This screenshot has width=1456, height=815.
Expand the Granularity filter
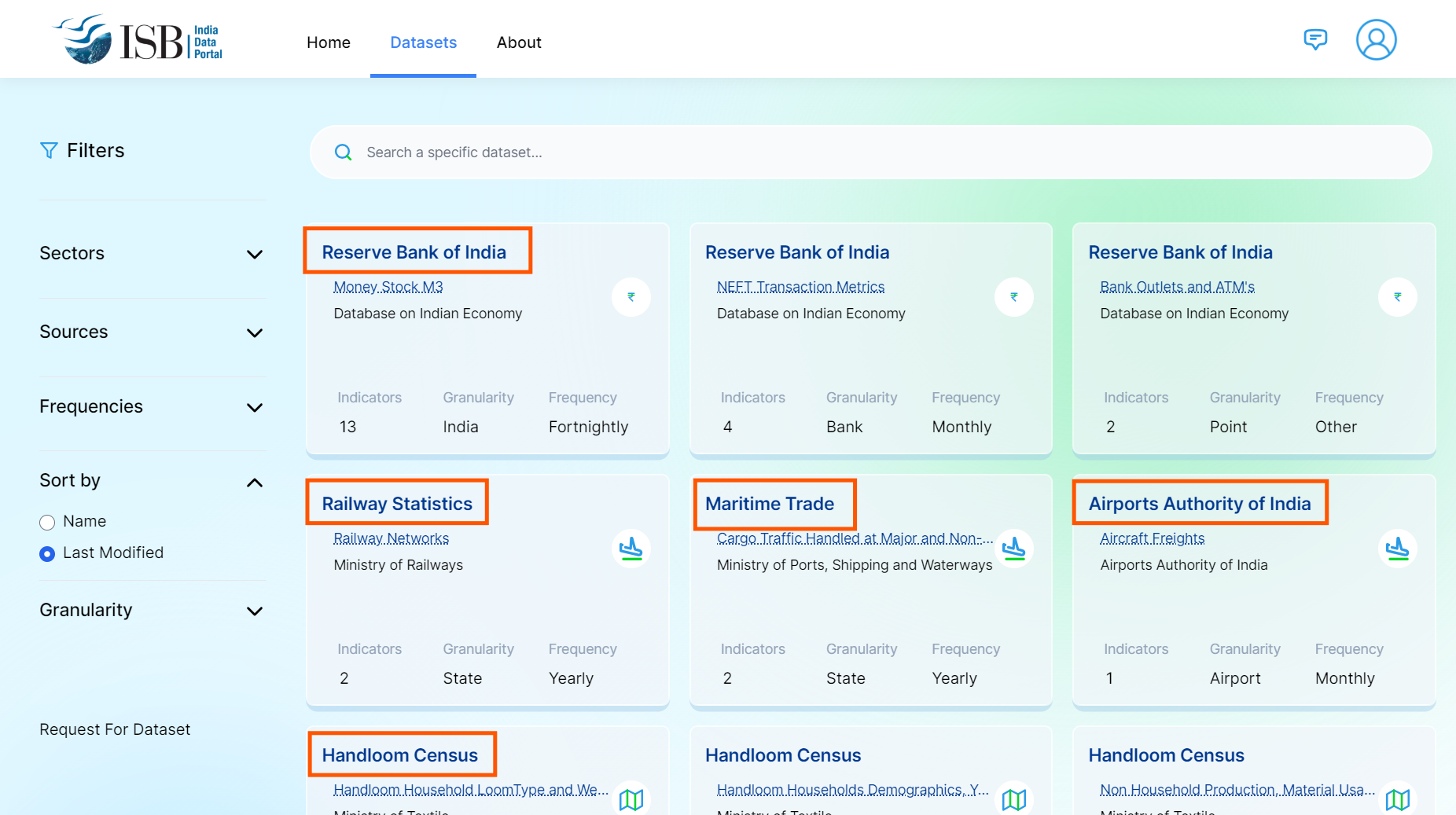click(254, 611)
